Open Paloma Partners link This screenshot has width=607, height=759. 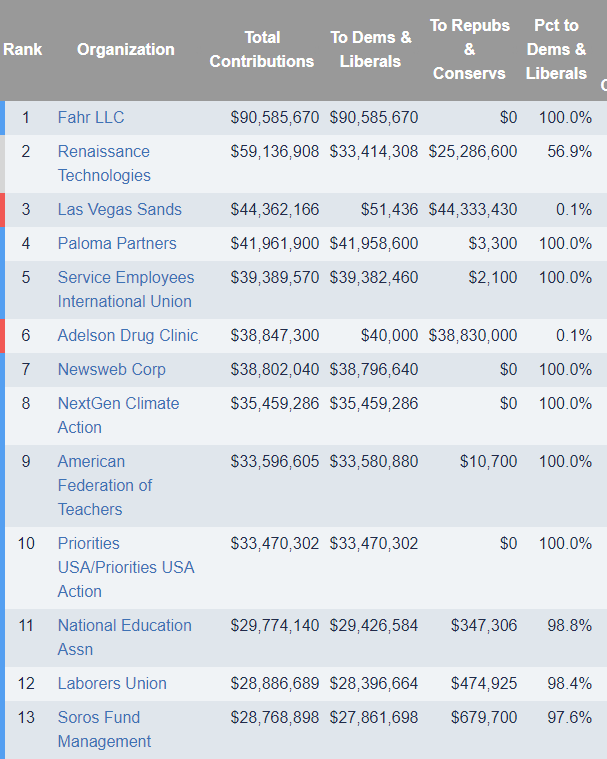pyautogui.click(x=117, y=243)
